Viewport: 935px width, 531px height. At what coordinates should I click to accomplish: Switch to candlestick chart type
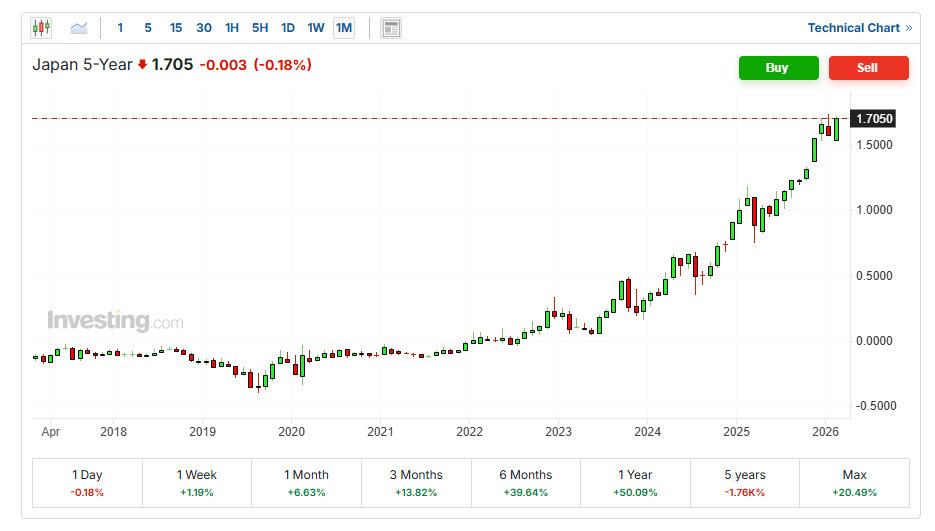(x=41, y=28)
